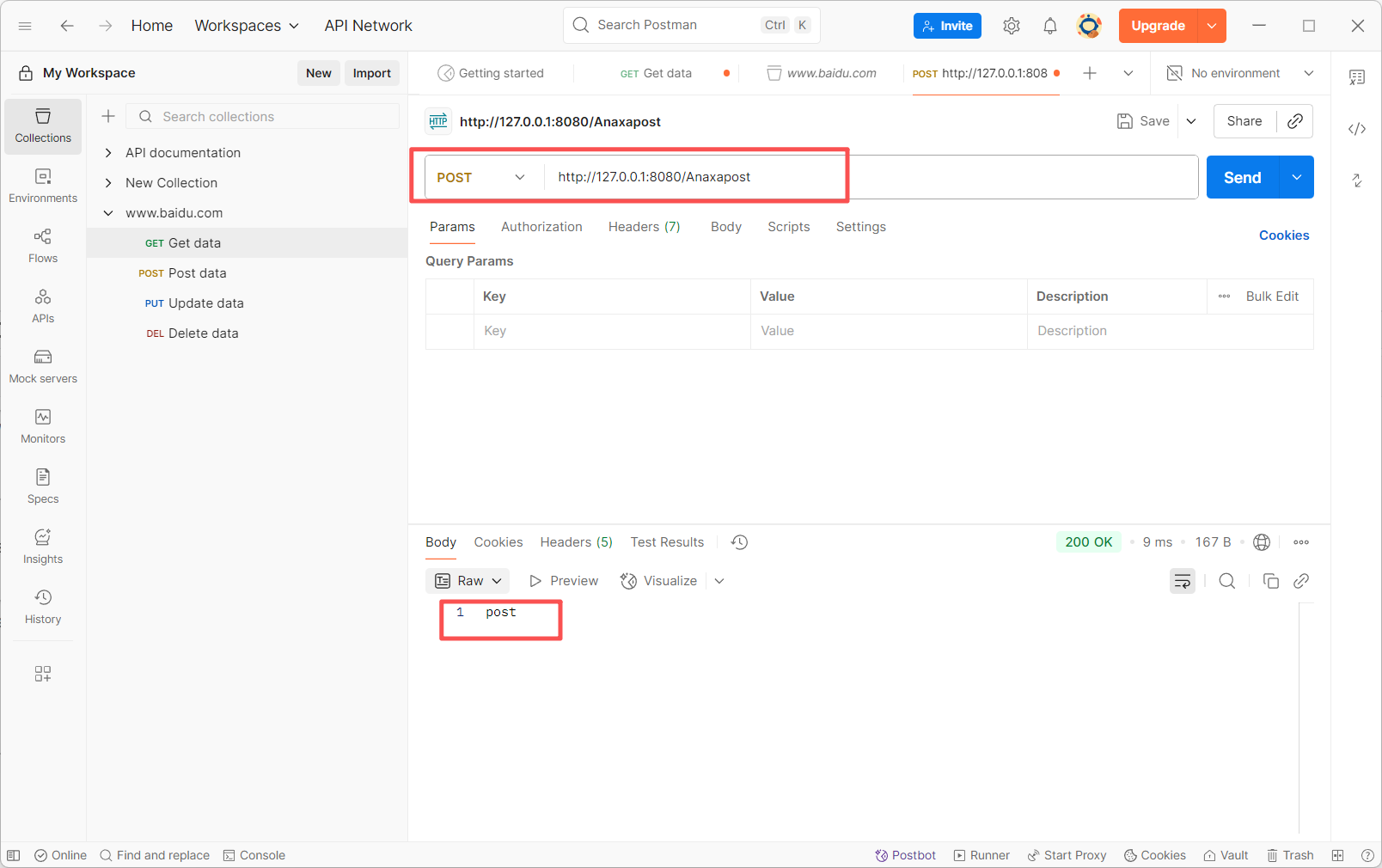The height and width of the screenshot is (868, 1382).
Task: Open help icon in status bar
Action: click(x=1367, y=855)
